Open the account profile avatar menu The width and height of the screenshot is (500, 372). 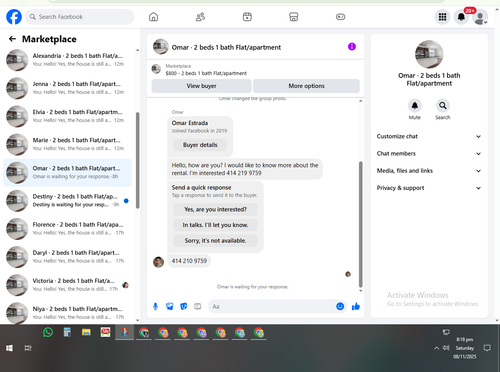[x=480, y=17]
